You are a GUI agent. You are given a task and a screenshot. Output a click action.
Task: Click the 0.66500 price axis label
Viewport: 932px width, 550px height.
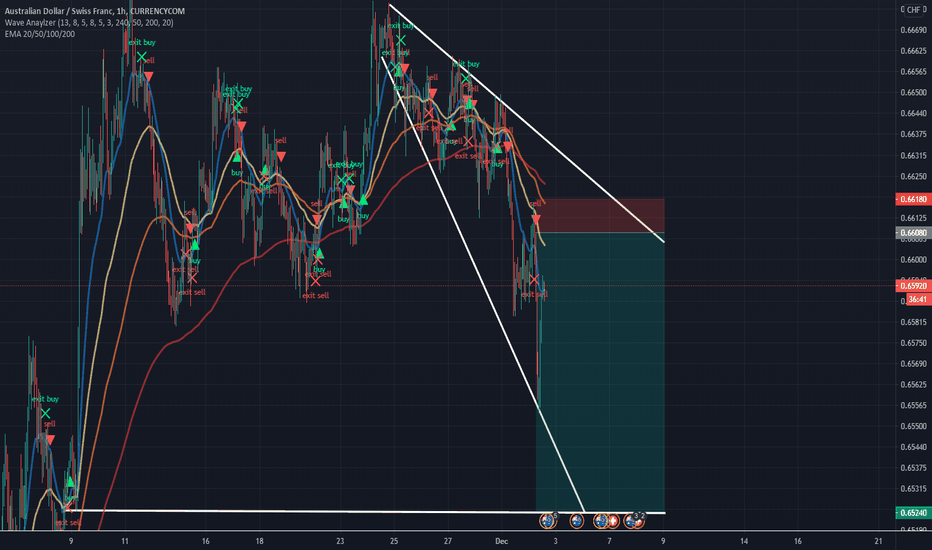pyautogui.click(x=914, y=92)
